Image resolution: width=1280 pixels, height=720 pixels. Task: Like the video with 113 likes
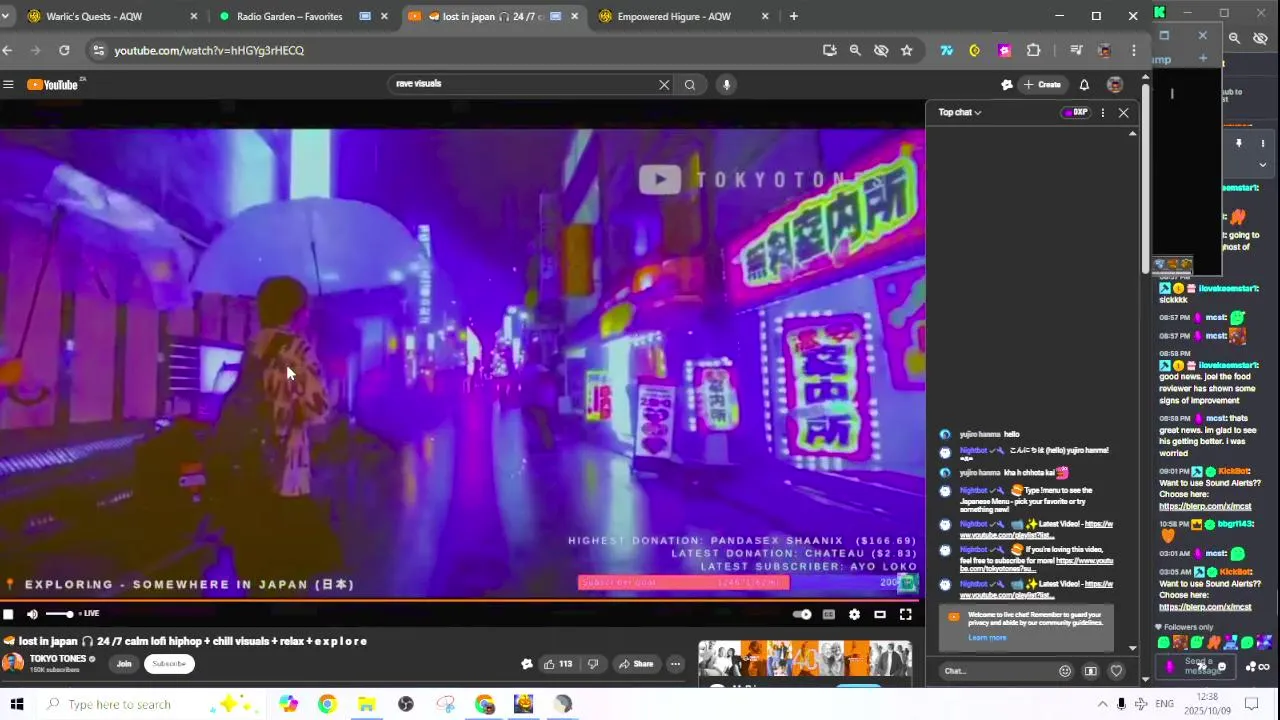[x=557, y=664]
